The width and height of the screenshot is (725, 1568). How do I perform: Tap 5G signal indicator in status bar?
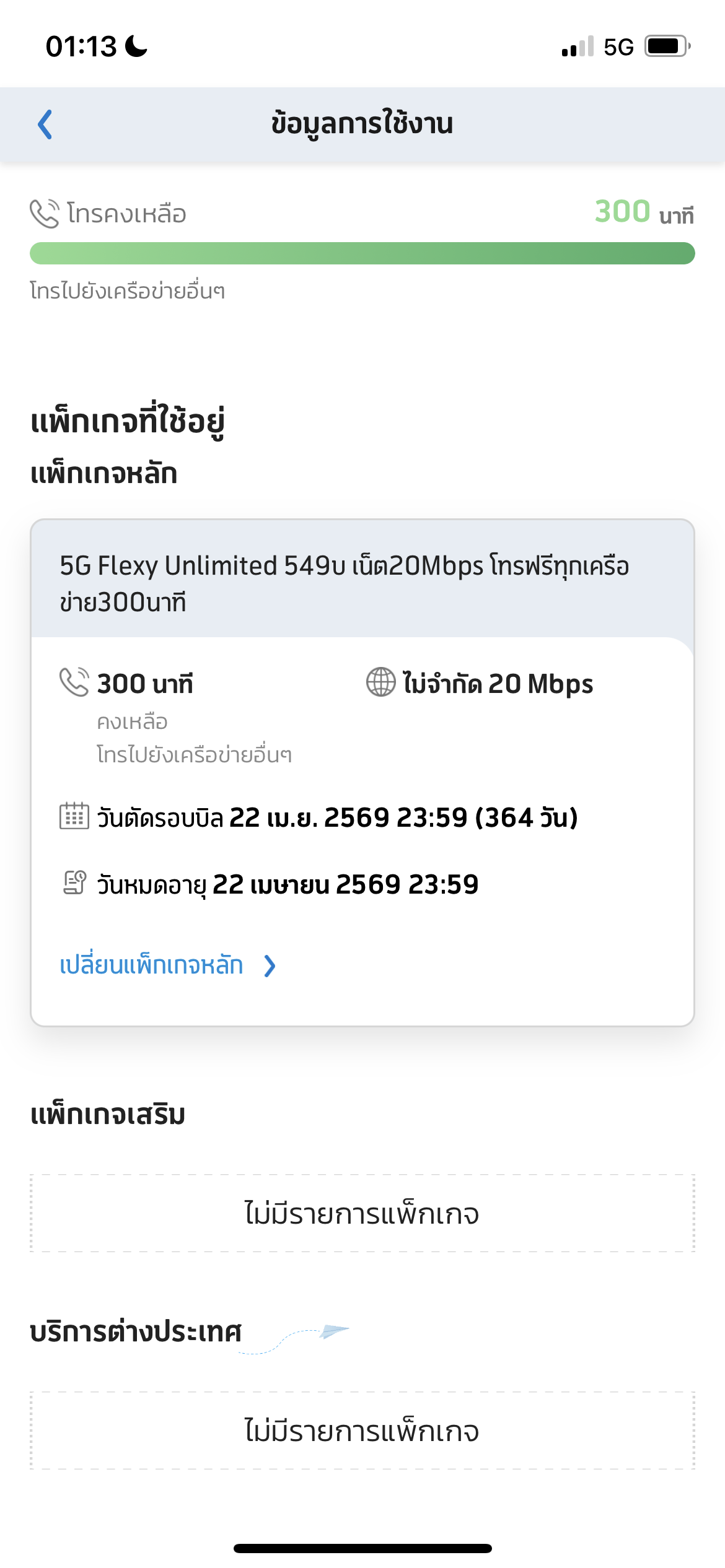618,47
